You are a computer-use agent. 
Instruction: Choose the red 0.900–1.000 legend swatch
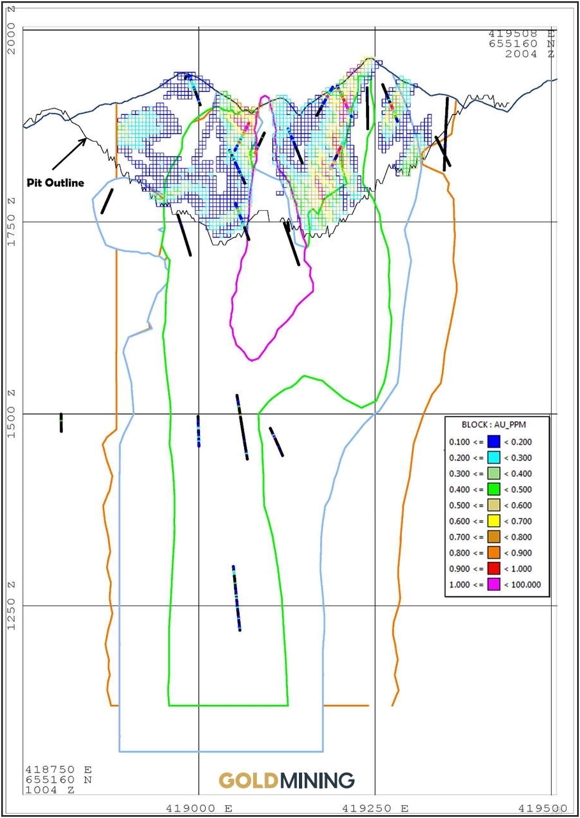[495, 569]
